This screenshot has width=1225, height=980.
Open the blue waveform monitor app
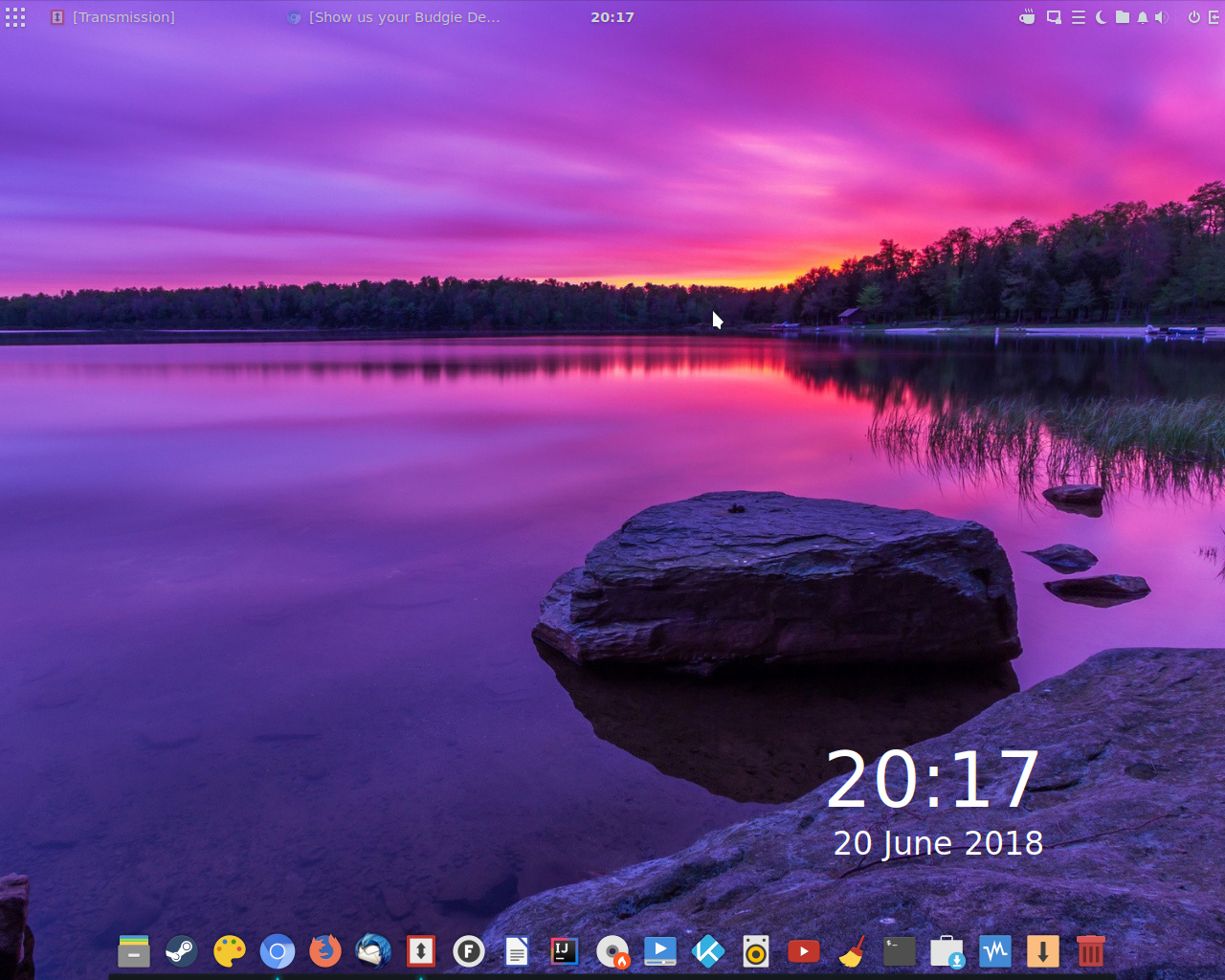[x=995, y=951]
